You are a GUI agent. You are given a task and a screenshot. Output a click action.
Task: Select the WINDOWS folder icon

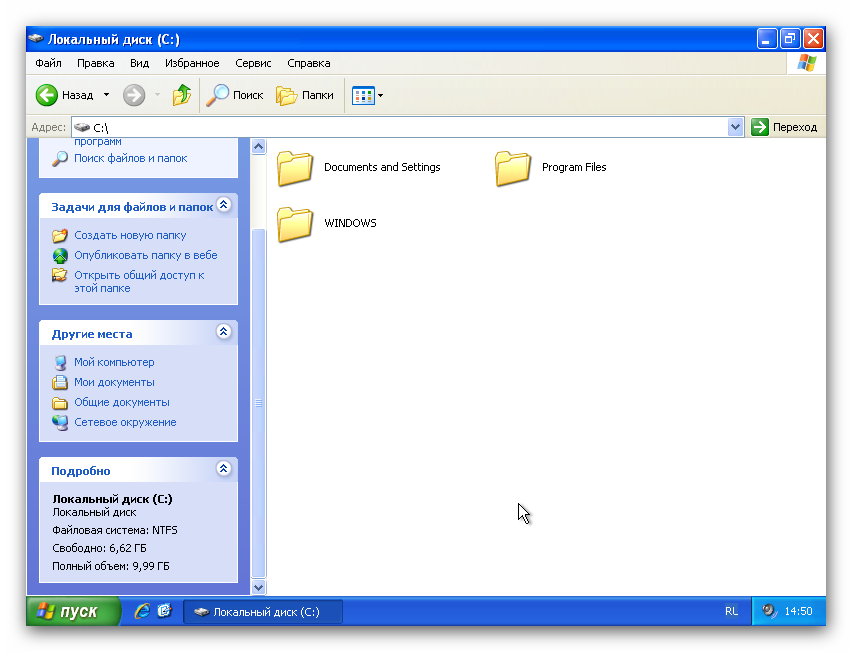tap(295, 224)
